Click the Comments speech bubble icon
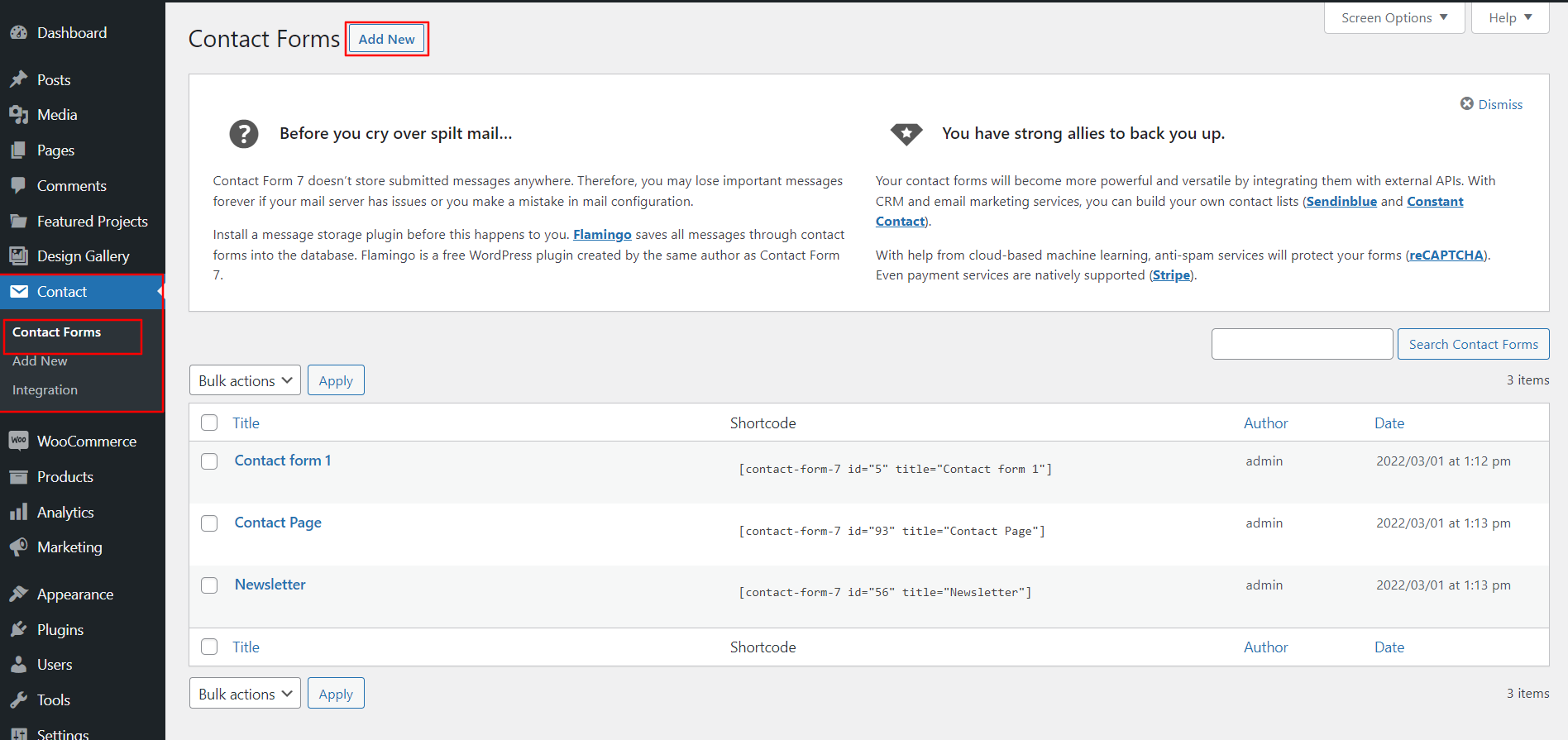1568x740 pixels. tap(18, 186)
